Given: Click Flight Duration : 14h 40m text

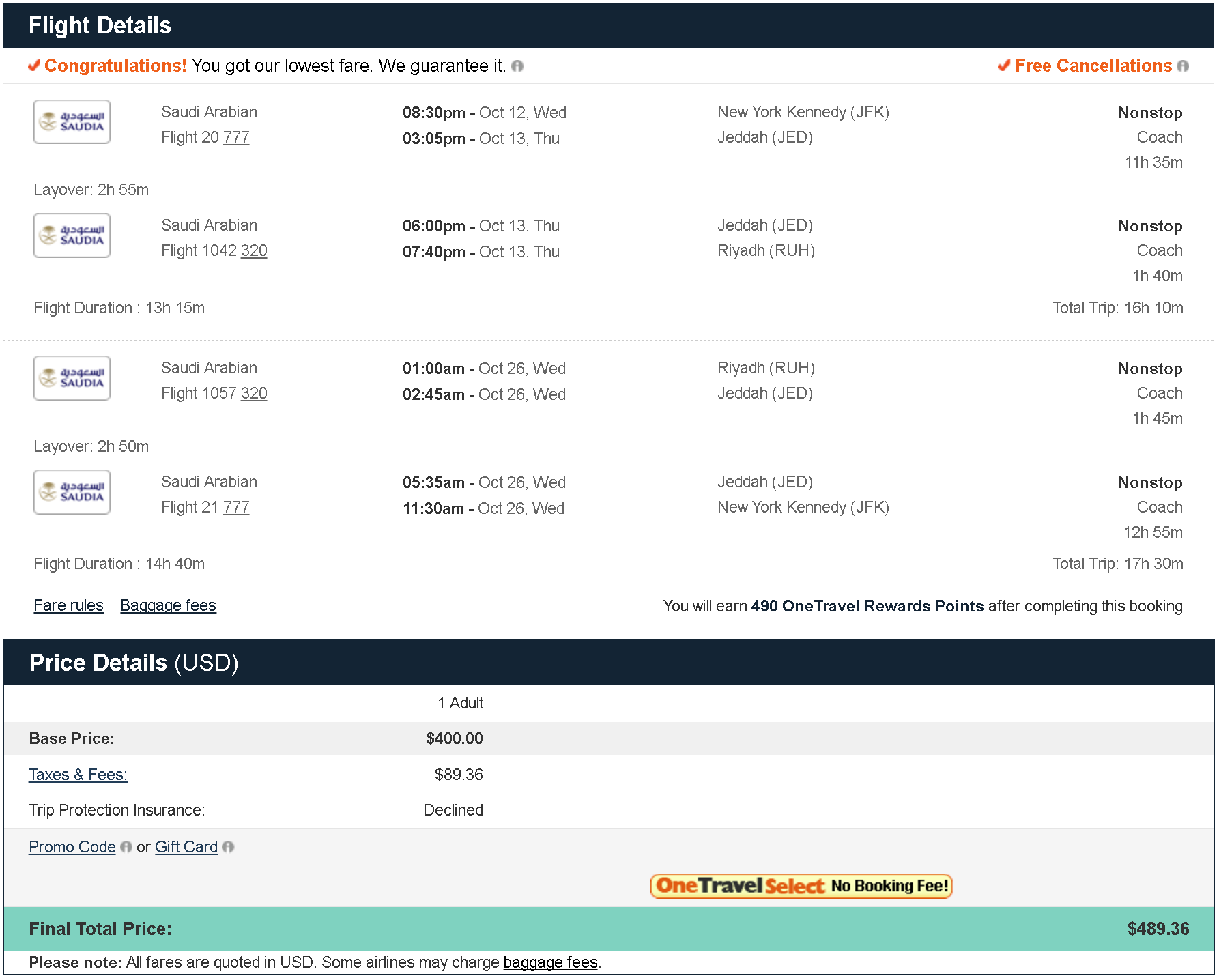Looking at the screenshot, I should [119, 564].
